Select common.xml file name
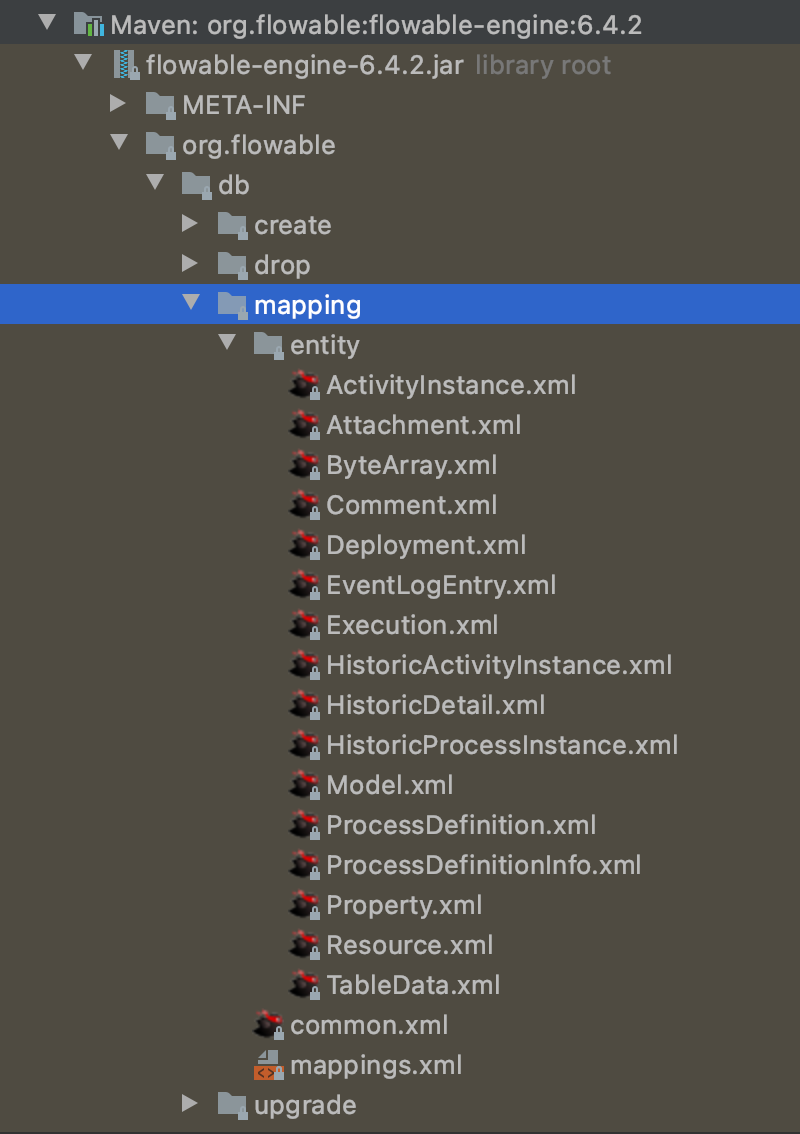Image resolution: width=800 pixels, height=1134 pixels. pyautogui.click(x=370, y=1026)
